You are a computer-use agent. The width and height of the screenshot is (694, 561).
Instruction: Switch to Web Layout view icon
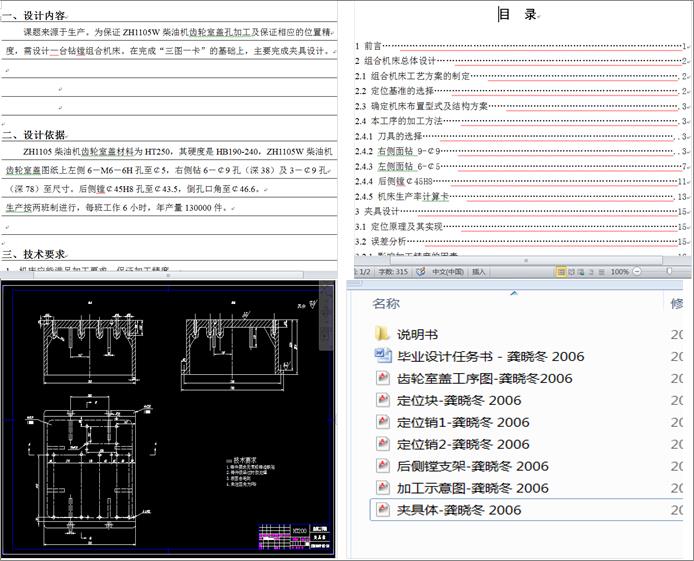[x=581, y=272]
